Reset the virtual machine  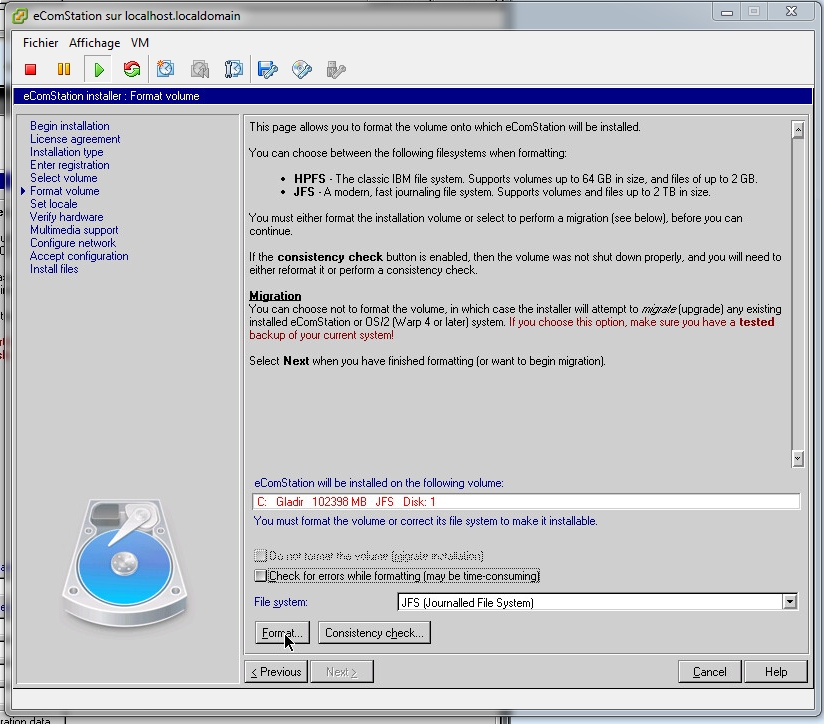(x=131, y=69)
